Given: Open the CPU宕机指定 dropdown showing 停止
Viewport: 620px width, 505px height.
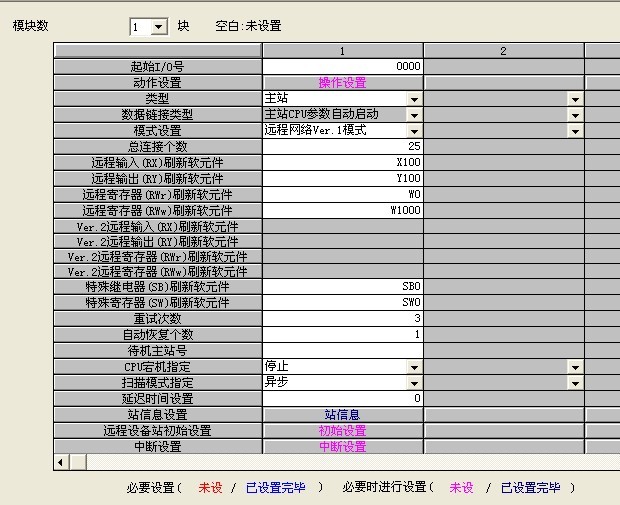Looking at the screenshot, I should point(414,367).
